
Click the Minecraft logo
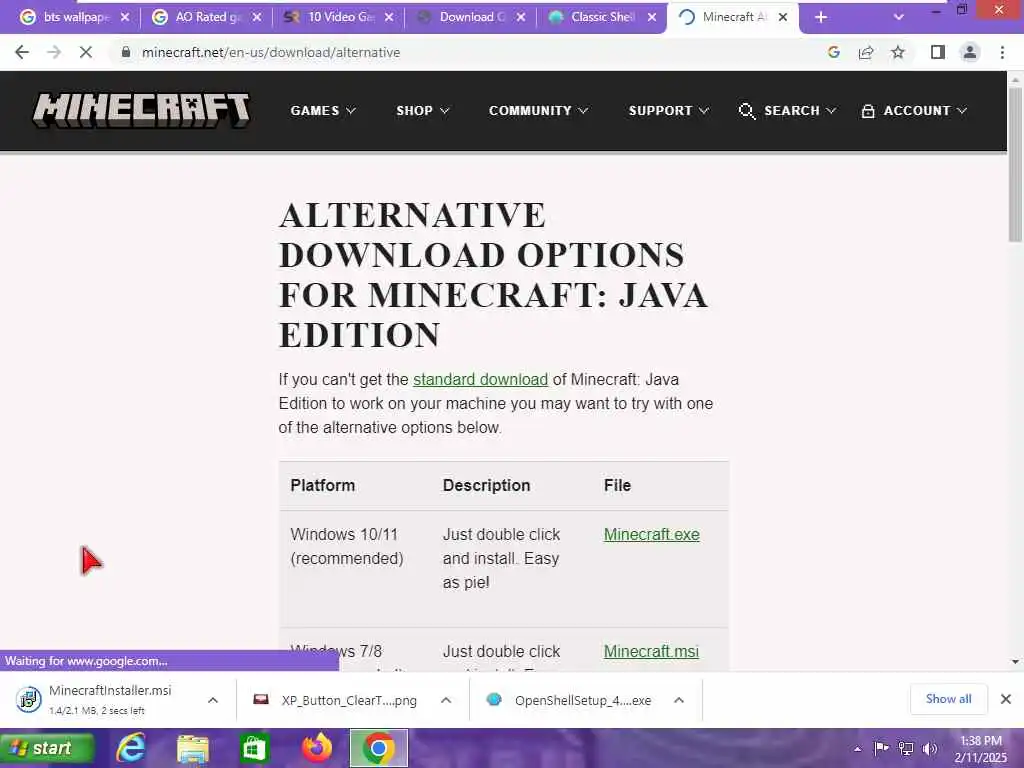(x=141, y=110)
